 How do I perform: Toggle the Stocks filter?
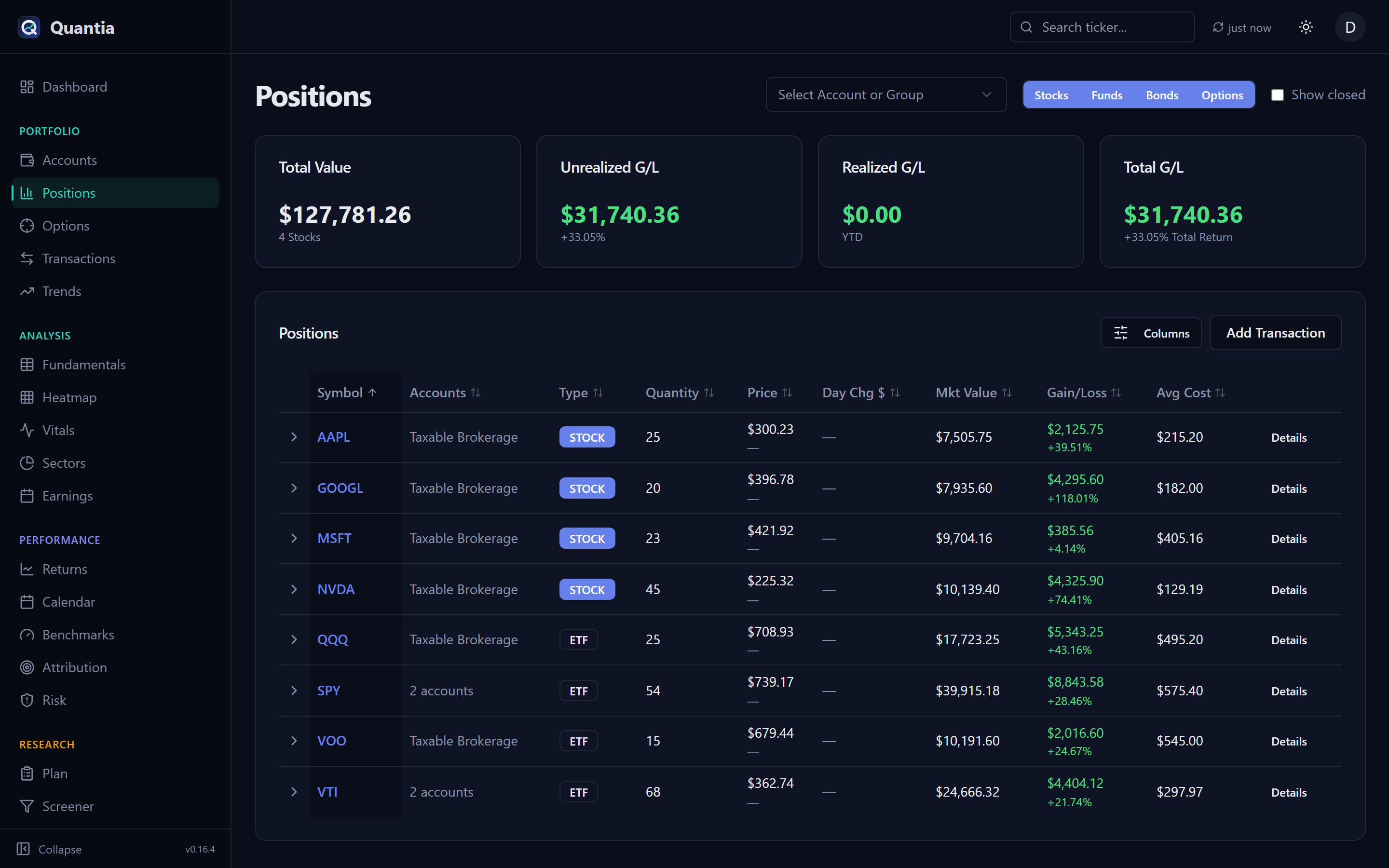pyautogui.click(x=1051, y=95)
